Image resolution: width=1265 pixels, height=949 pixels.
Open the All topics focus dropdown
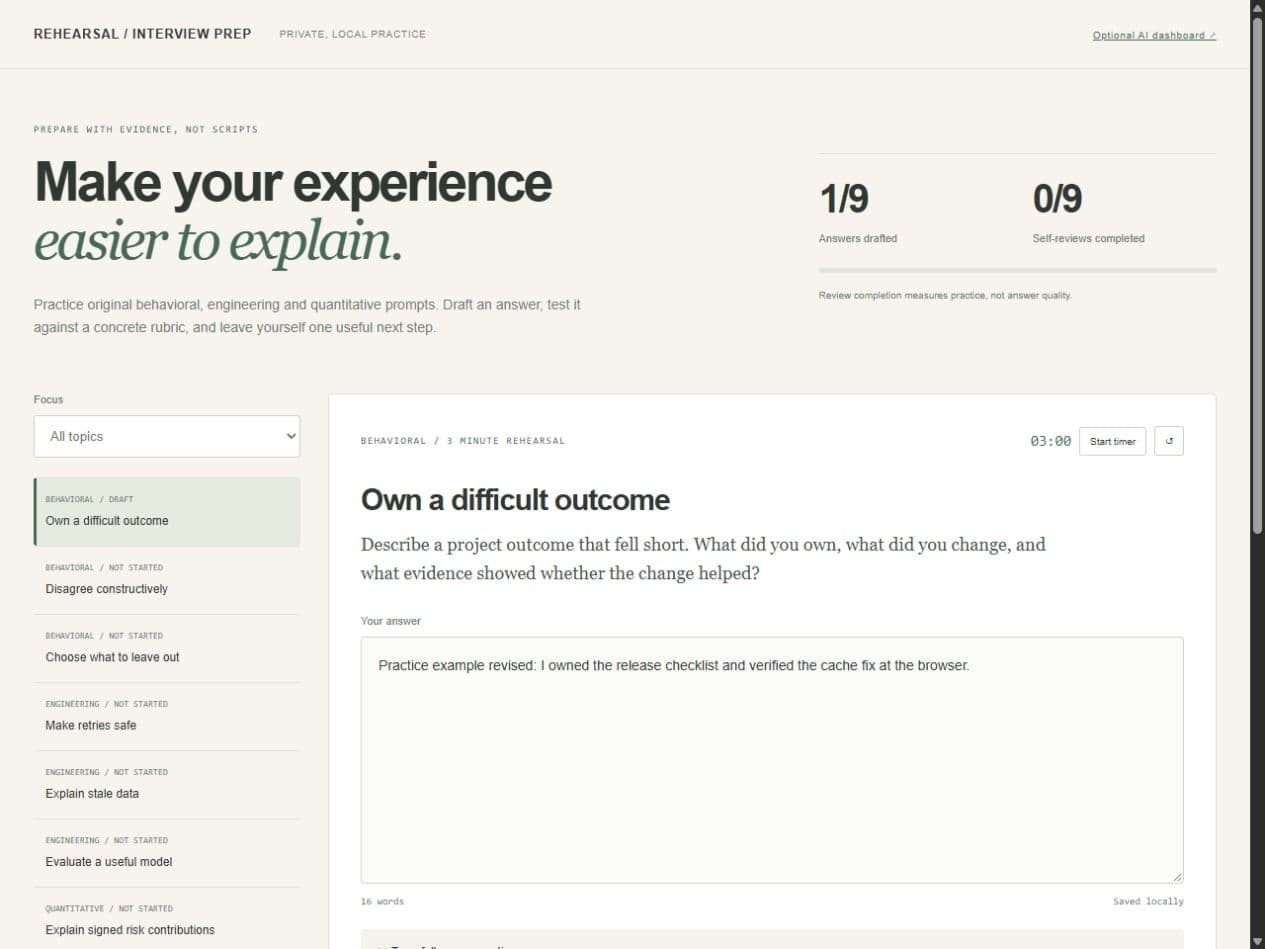pos(167,436)
